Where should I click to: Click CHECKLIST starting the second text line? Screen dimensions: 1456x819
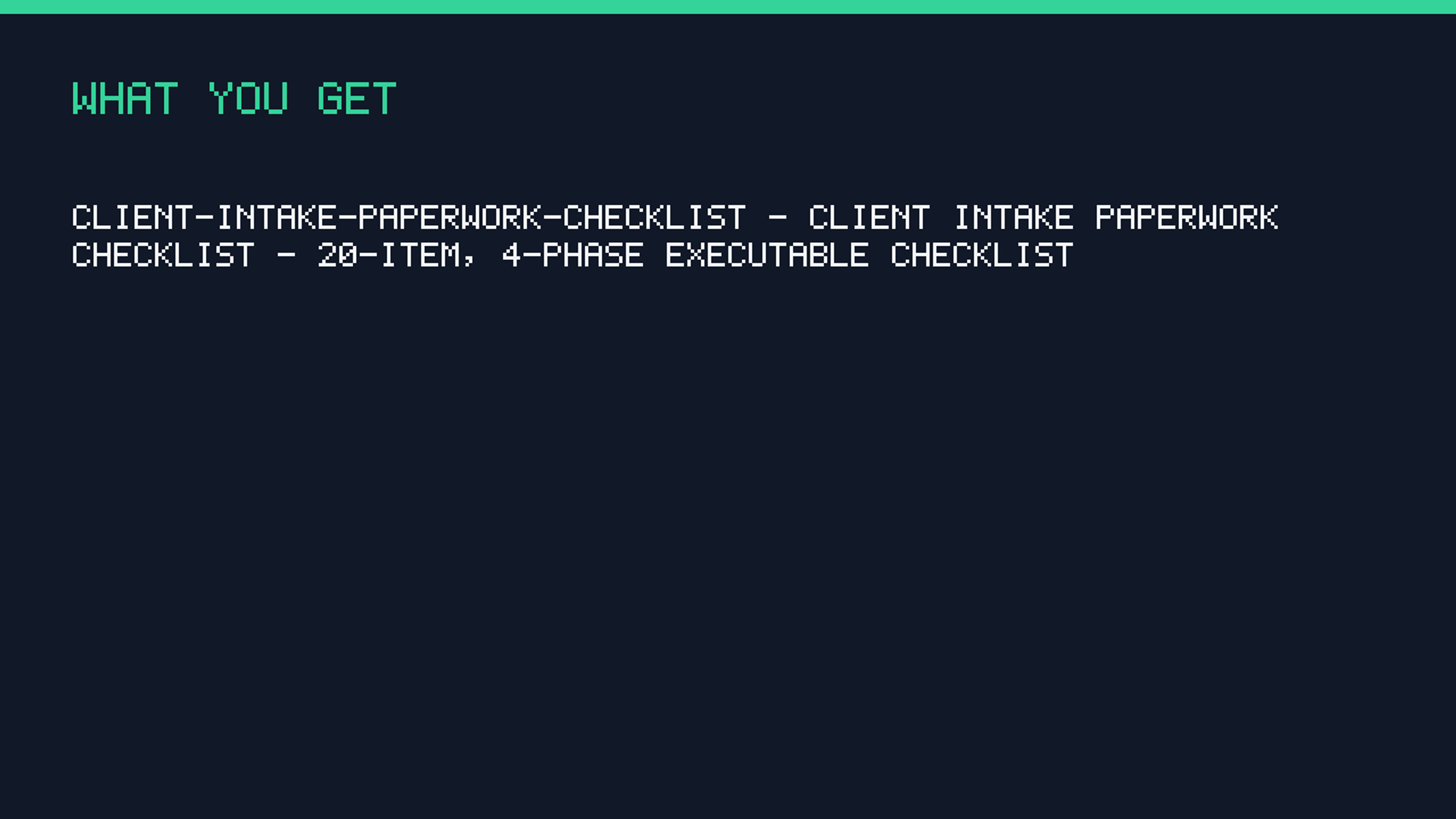[x=163, y=255]
